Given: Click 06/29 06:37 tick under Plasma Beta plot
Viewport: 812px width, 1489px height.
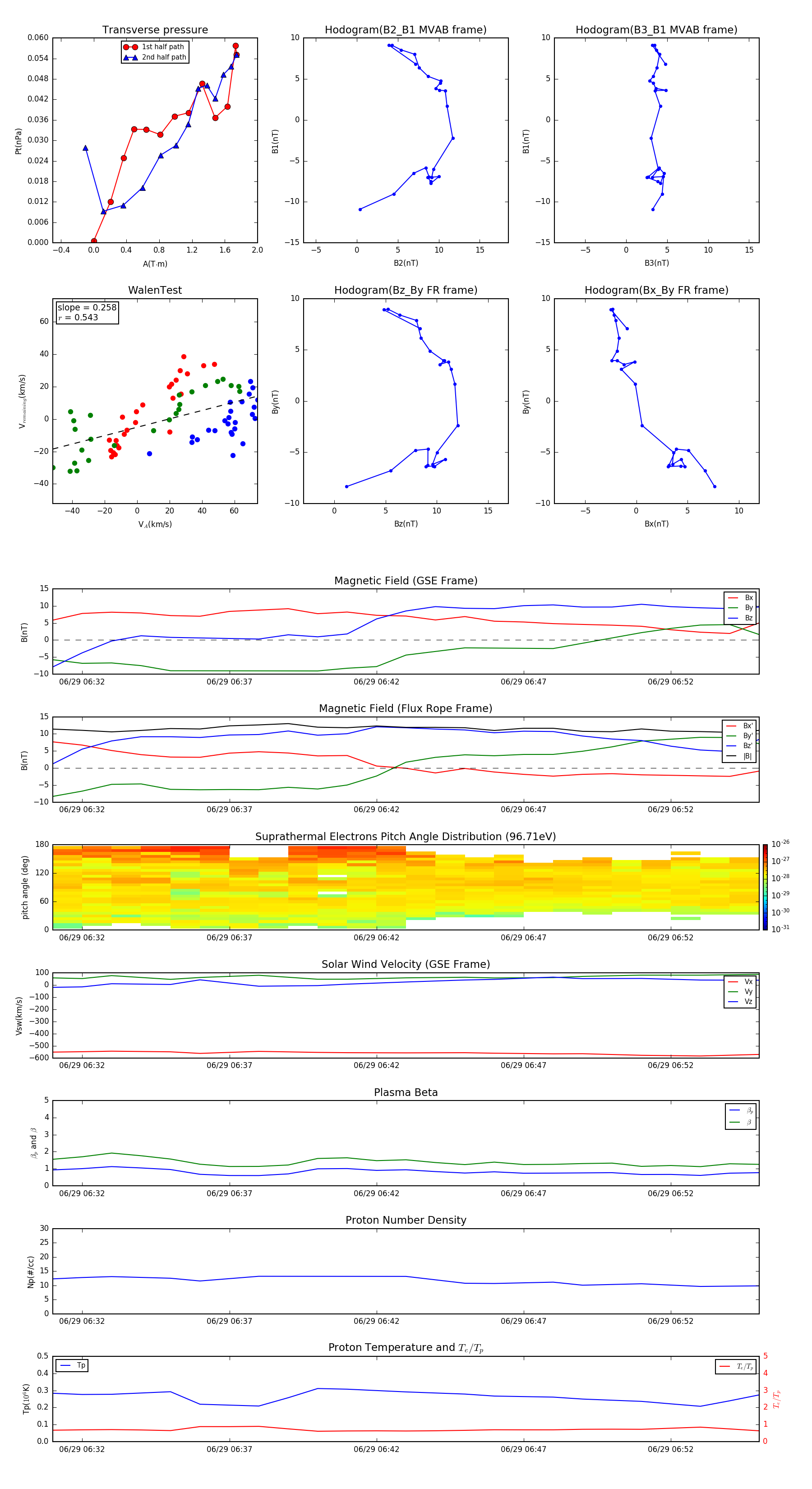Looking at the screenshot, I should point(230,1193).
